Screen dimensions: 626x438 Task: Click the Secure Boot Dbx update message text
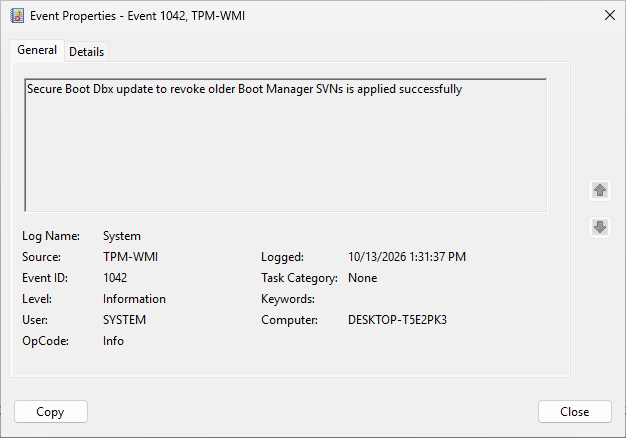pos(244,89)
